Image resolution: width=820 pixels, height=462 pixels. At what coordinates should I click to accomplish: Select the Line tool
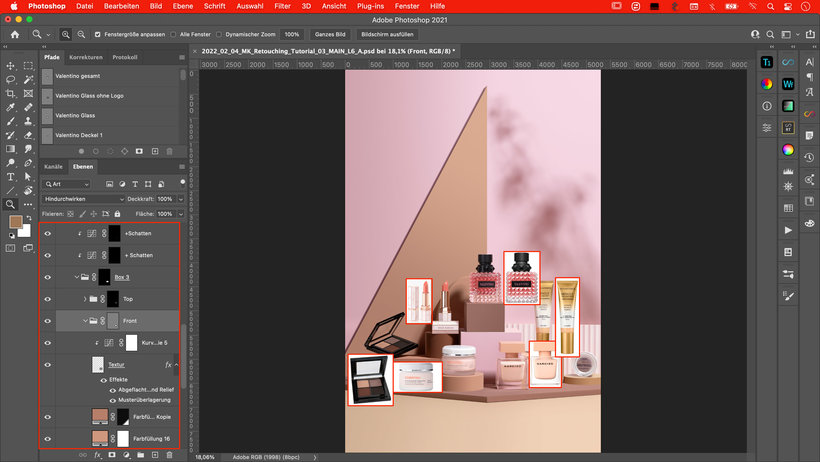coord(10,190)
